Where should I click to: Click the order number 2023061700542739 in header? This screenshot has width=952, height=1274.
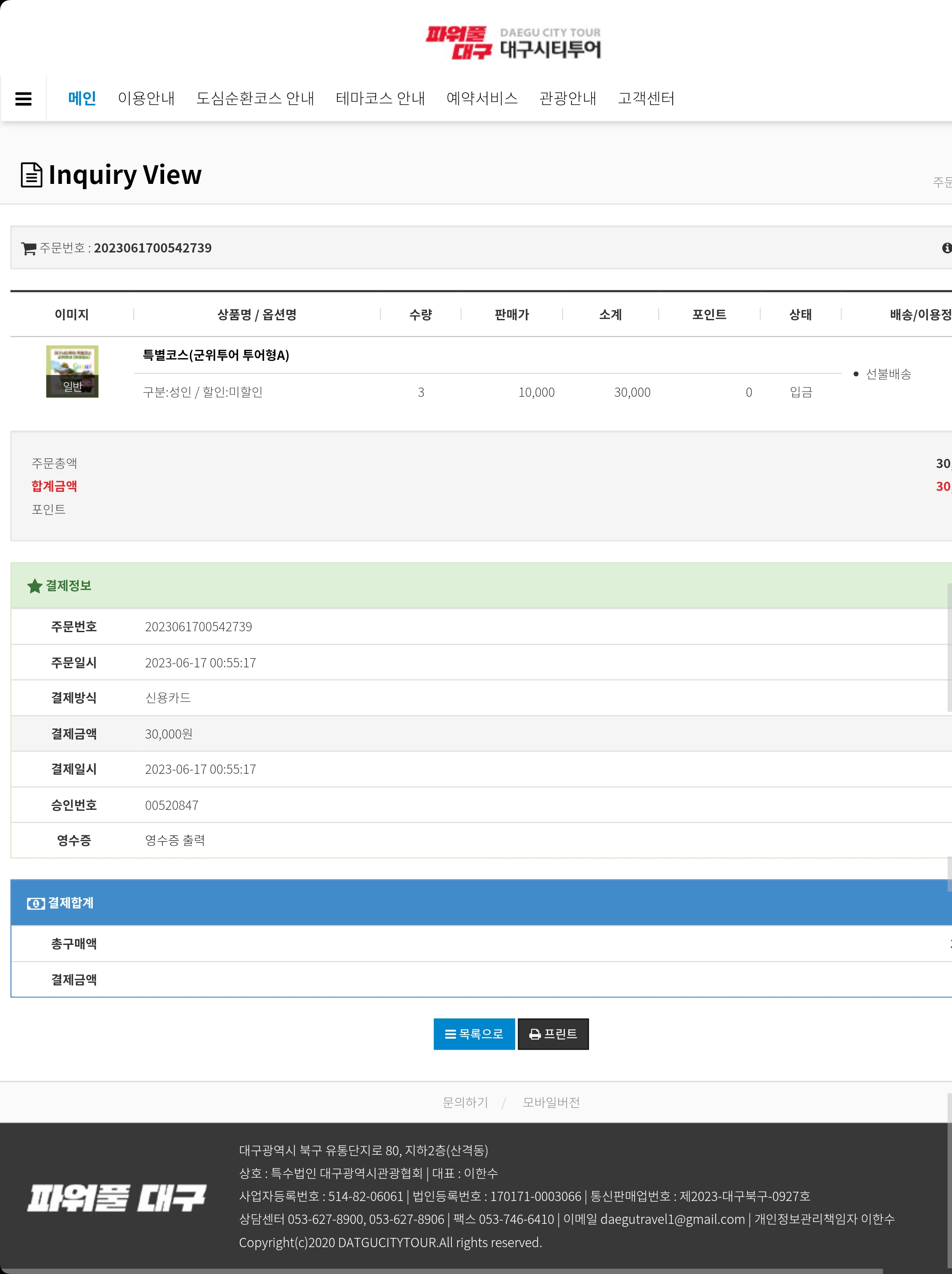(153, 248)
